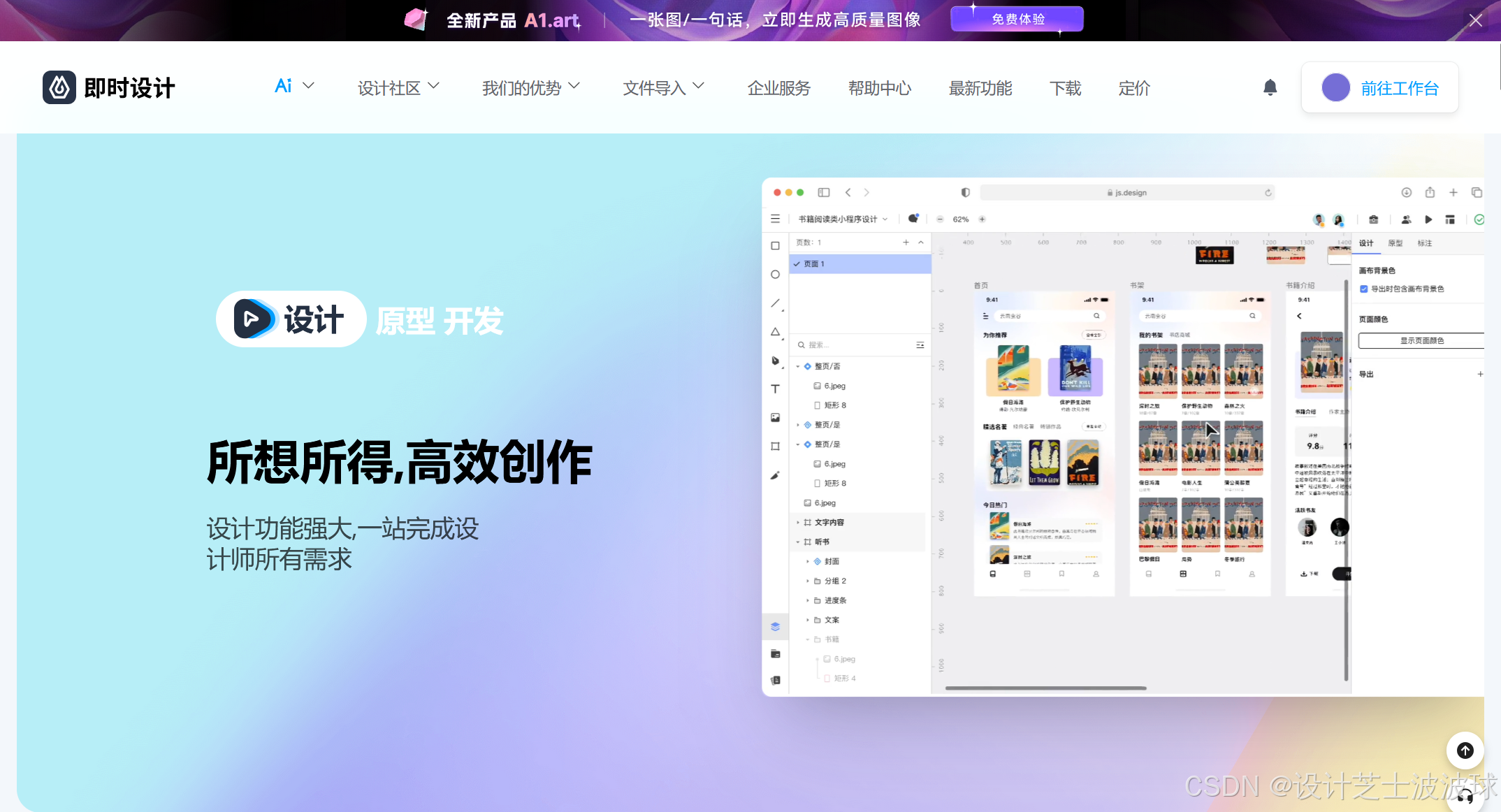Open the 帮助中心 menu item
The width and height of the screenshot is (1501, 812).
[879, 88]
